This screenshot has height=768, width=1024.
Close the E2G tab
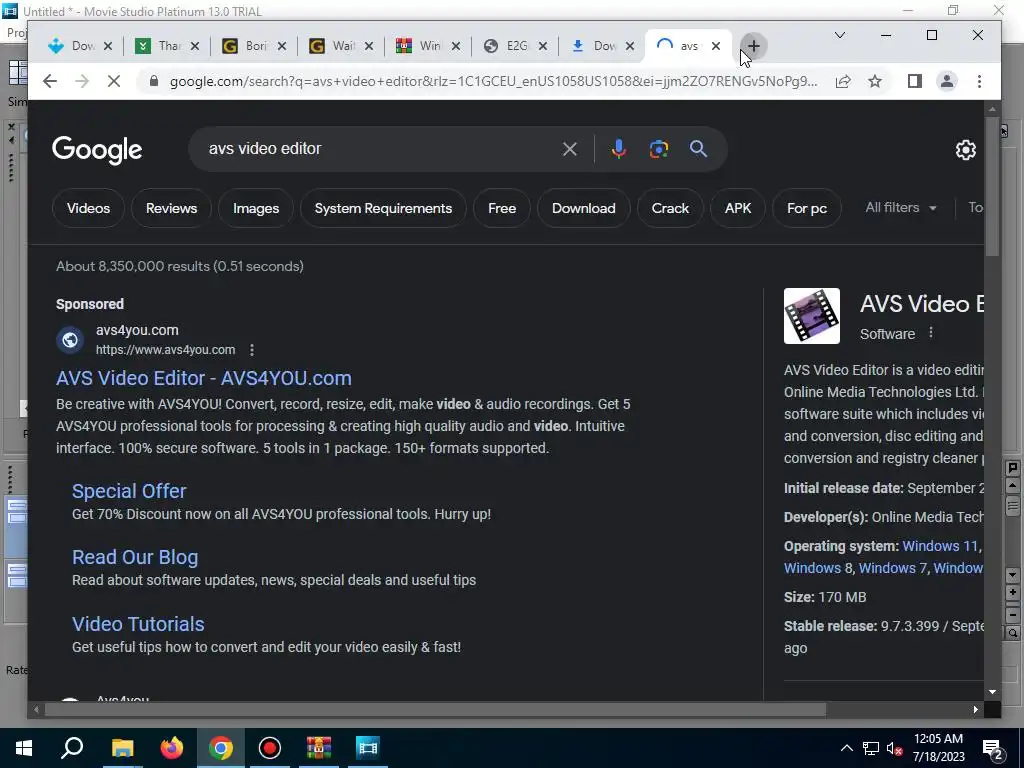pos(543,46)
